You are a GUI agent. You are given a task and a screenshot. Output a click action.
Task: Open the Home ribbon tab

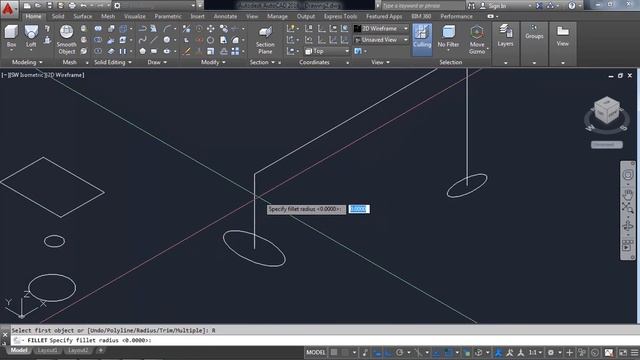[x=33, y=16]
